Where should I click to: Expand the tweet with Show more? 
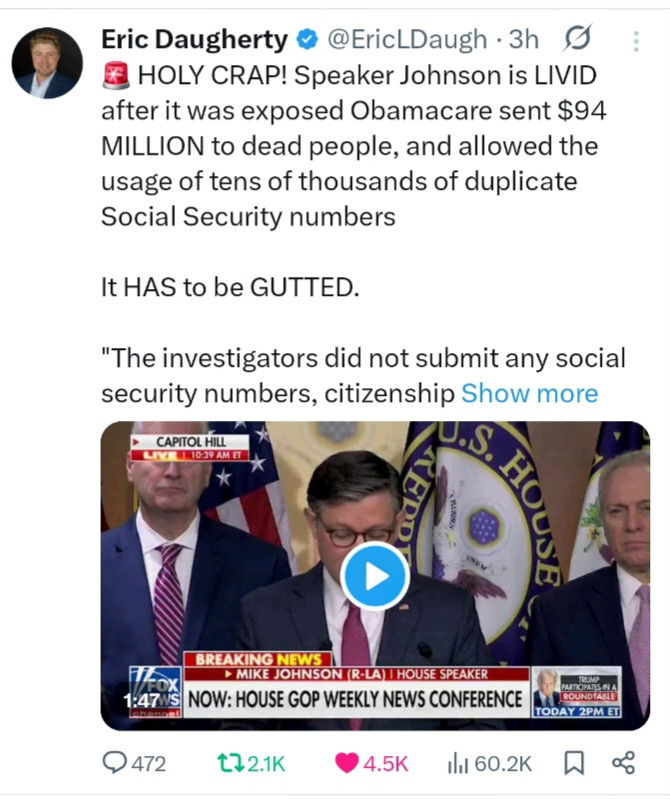[x=529, y=393]
